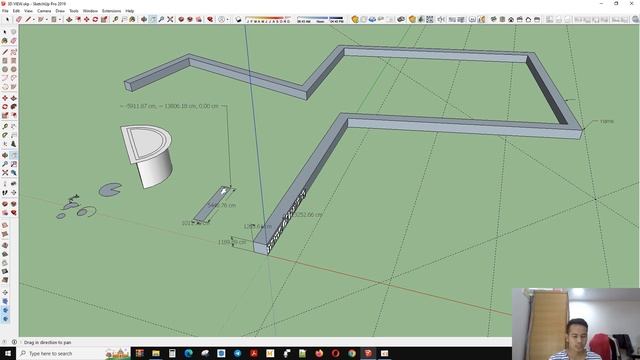Expand the Shapes tool dropdown arrow
Screen dimensions: 640x360
60,19
